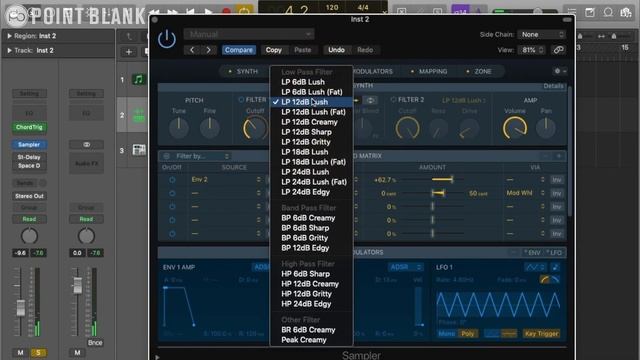This screenshot has height=360, width=640.
Task: Toggle Inv on the Env 2 routing row
Action: 557,180
